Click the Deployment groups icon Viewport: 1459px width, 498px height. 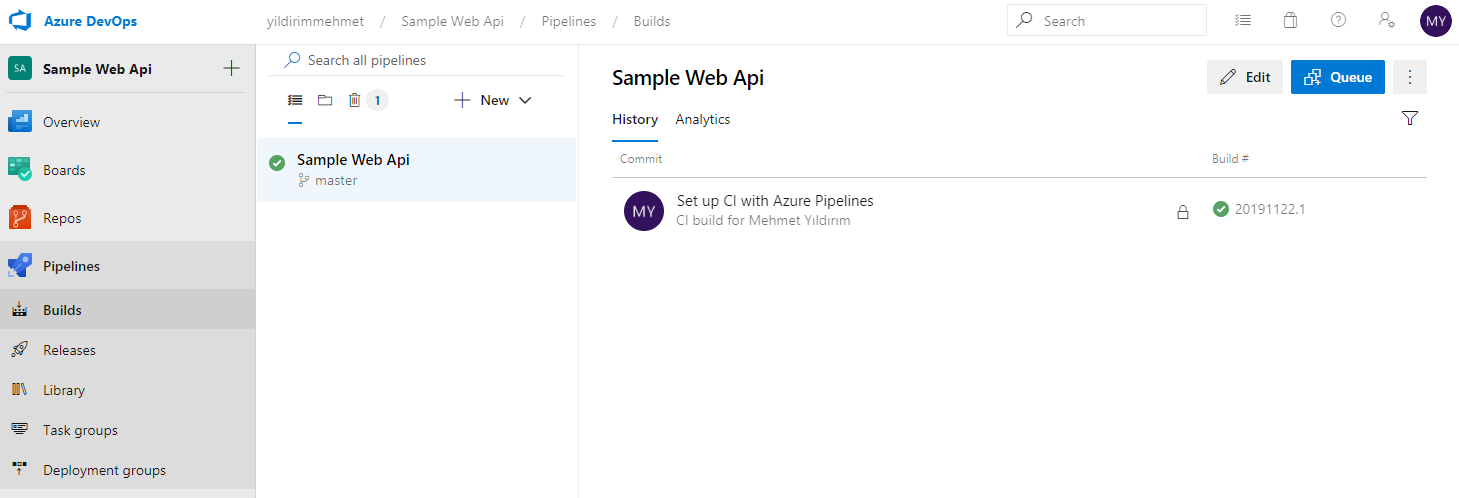19,469
